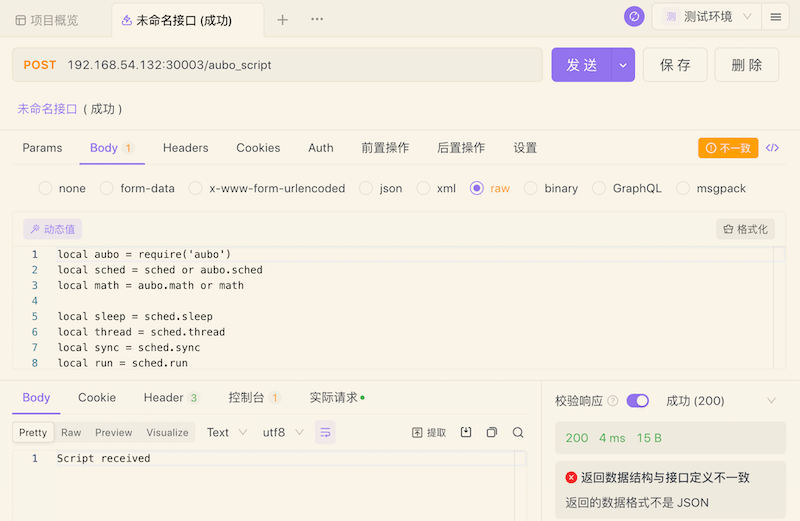This screenshot has height=521, width=800.
Task: Turn off the 校验响应 toggle switch
Action: point(638,401)
